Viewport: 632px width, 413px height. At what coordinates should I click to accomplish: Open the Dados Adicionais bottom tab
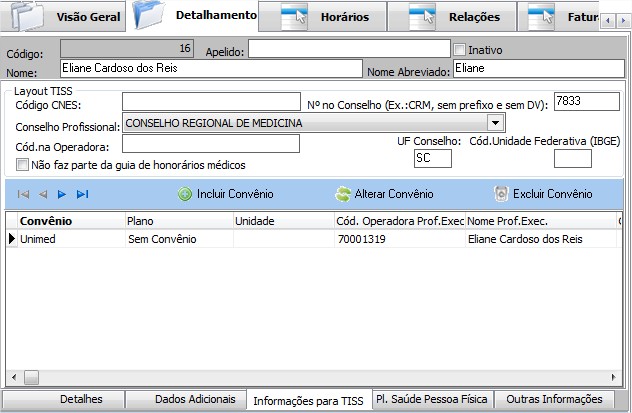(x=195, y=399)
